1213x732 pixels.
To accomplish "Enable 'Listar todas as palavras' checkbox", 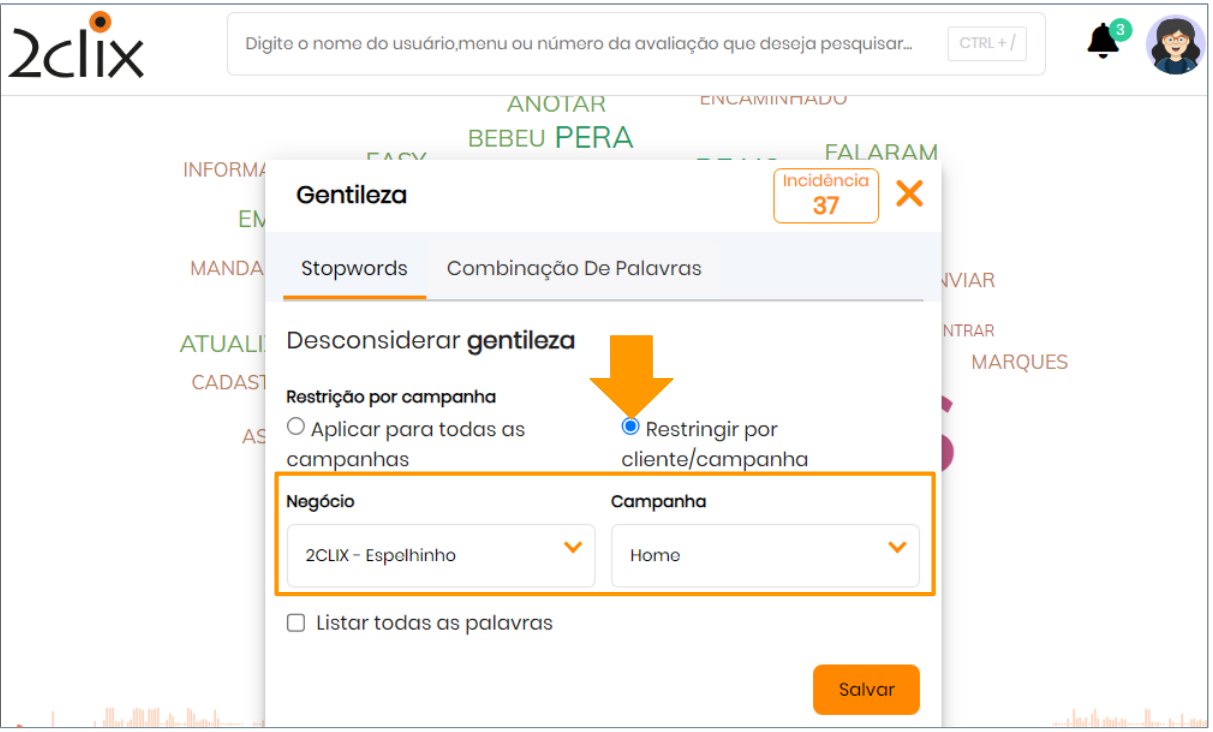I will pos(296,623).
